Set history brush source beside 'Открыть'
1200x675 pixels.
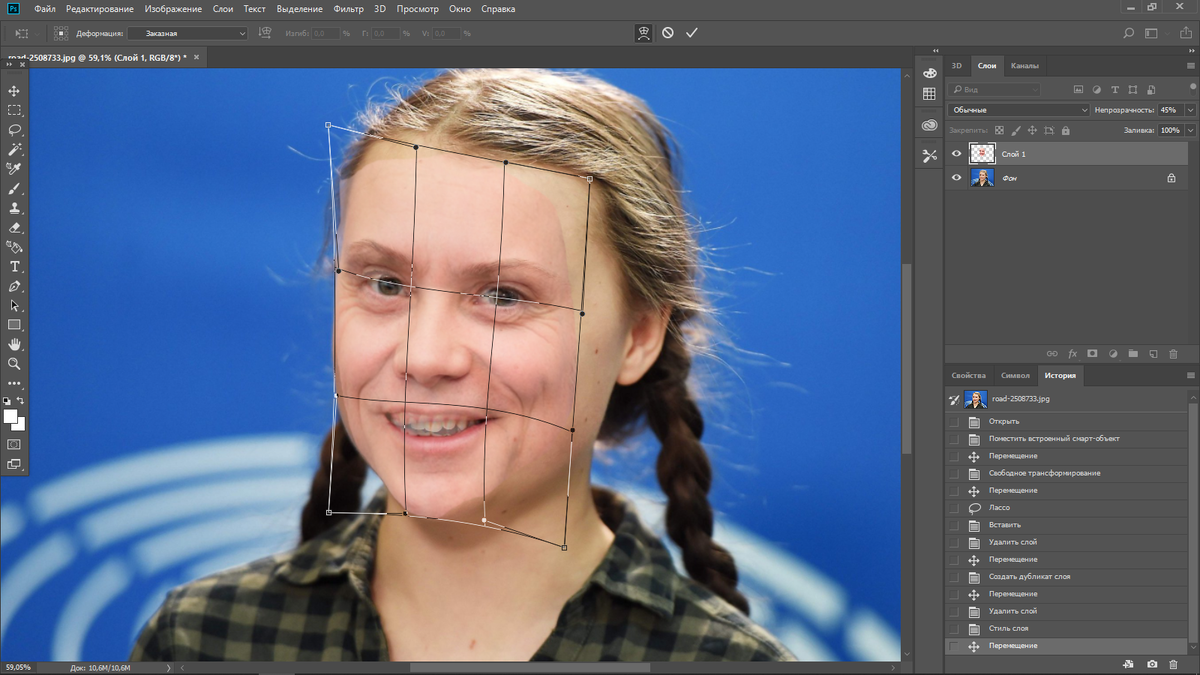[953, 422]
